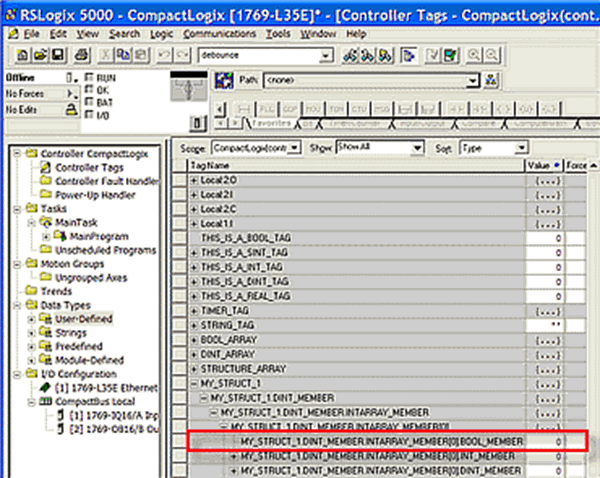Click the vertical scrollbar up arrow of tag grid

point(593,166)
